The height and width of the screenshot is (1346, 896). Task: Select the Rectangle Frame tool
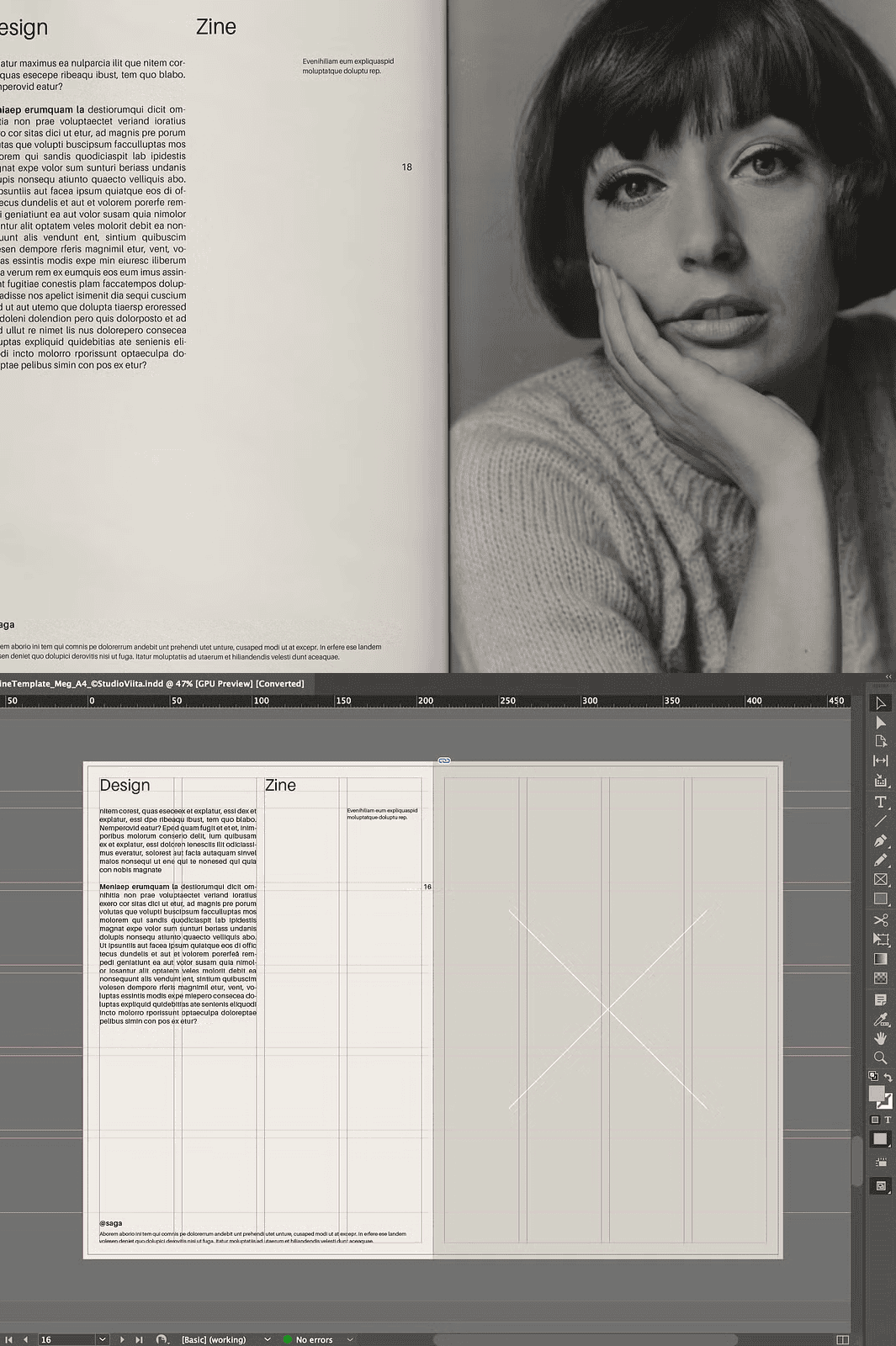point(880,879)
